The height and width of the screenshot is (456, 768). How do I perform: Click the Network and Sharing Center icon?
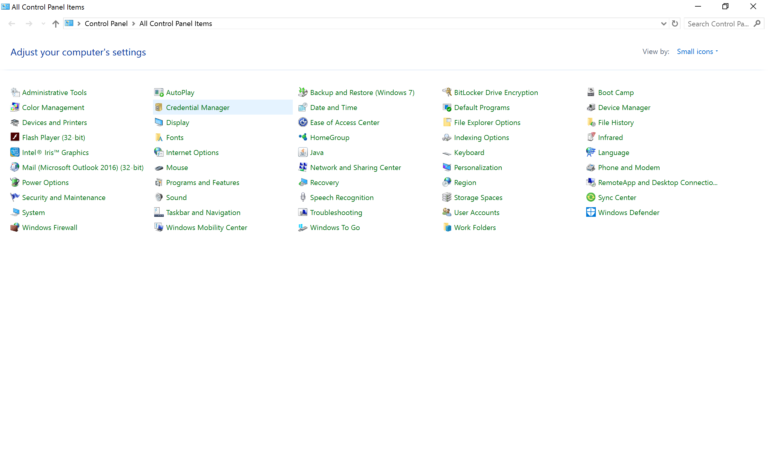pyautogui.click(x=303, y=168)
